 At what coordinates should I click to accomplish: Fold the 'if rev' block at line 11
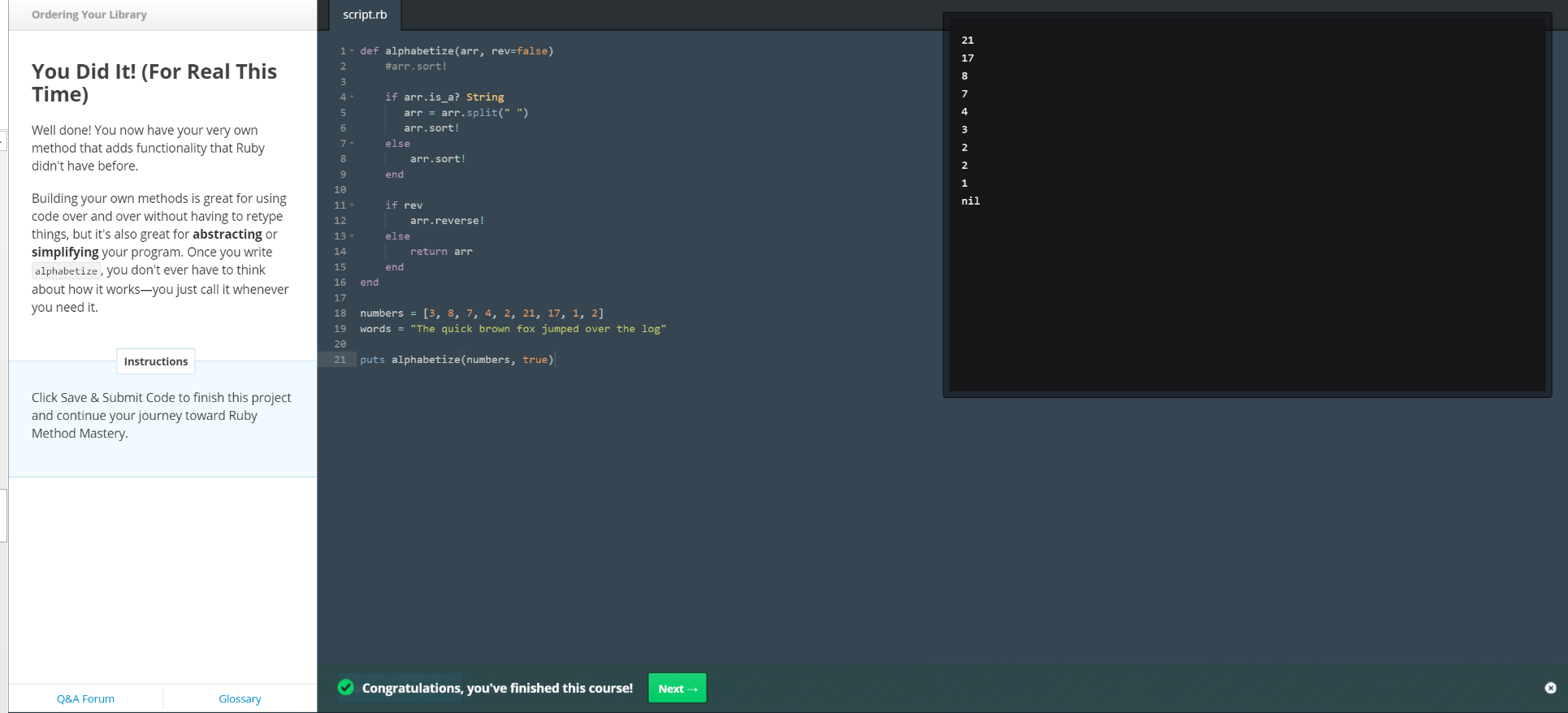coord(352,205)
